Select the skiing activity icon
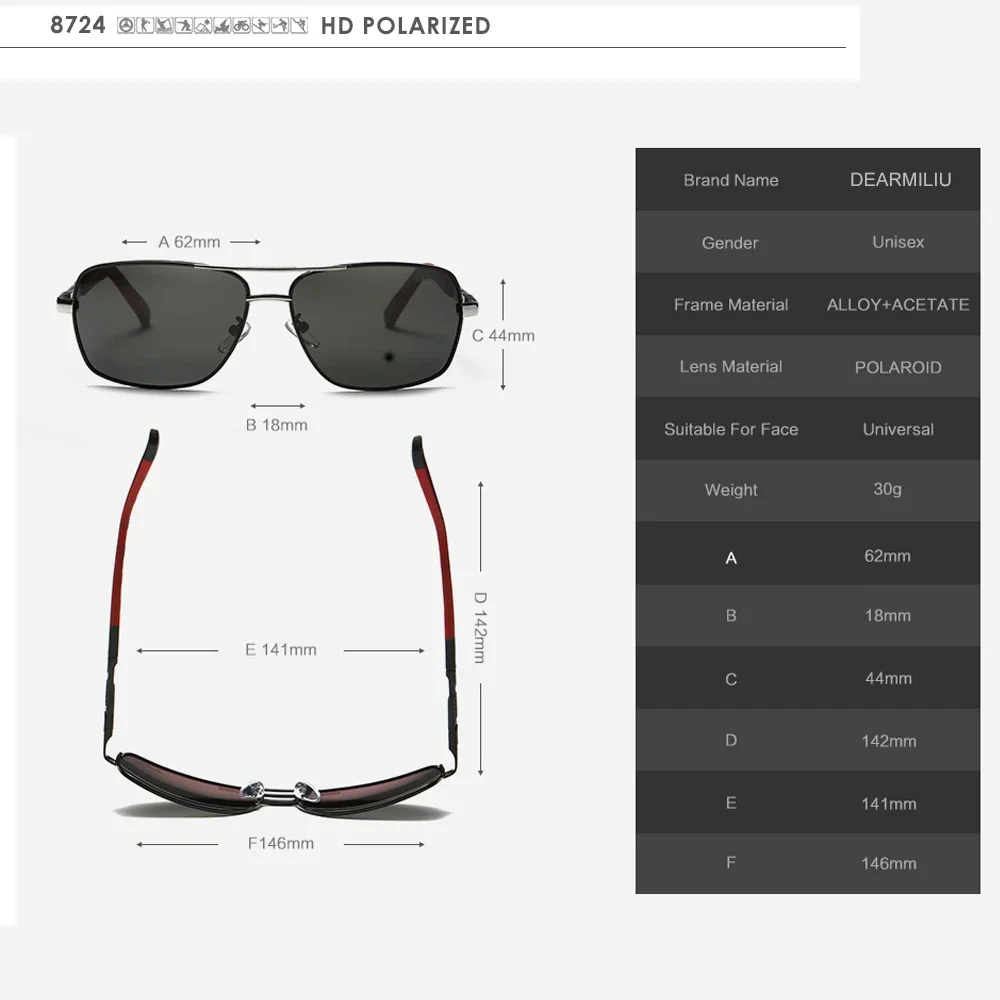Viewport: 1000px width, 1000px height. tap(261, 26)
